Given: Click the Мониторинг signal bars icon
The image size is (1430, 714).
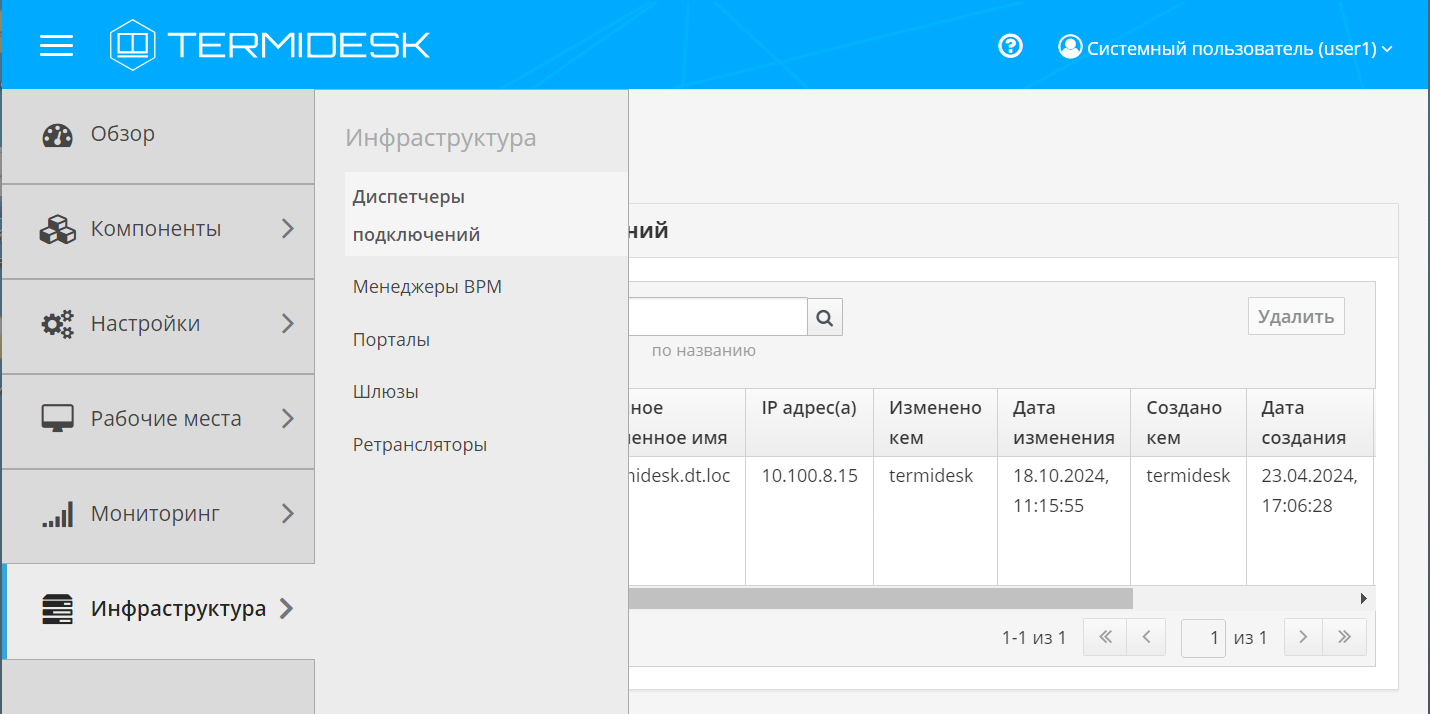Looking at the screenshot, I should coord(57,515).
